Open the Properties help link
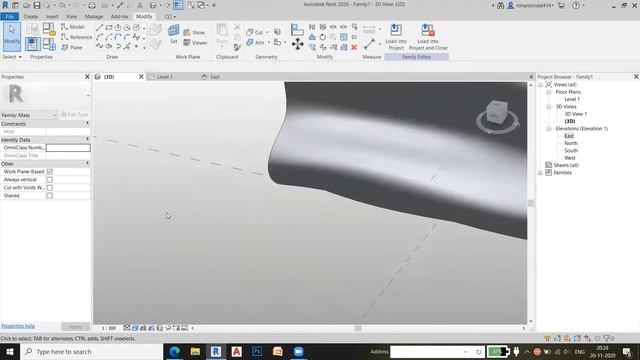The height and width of the screenshot is (360, 640). 18,326
